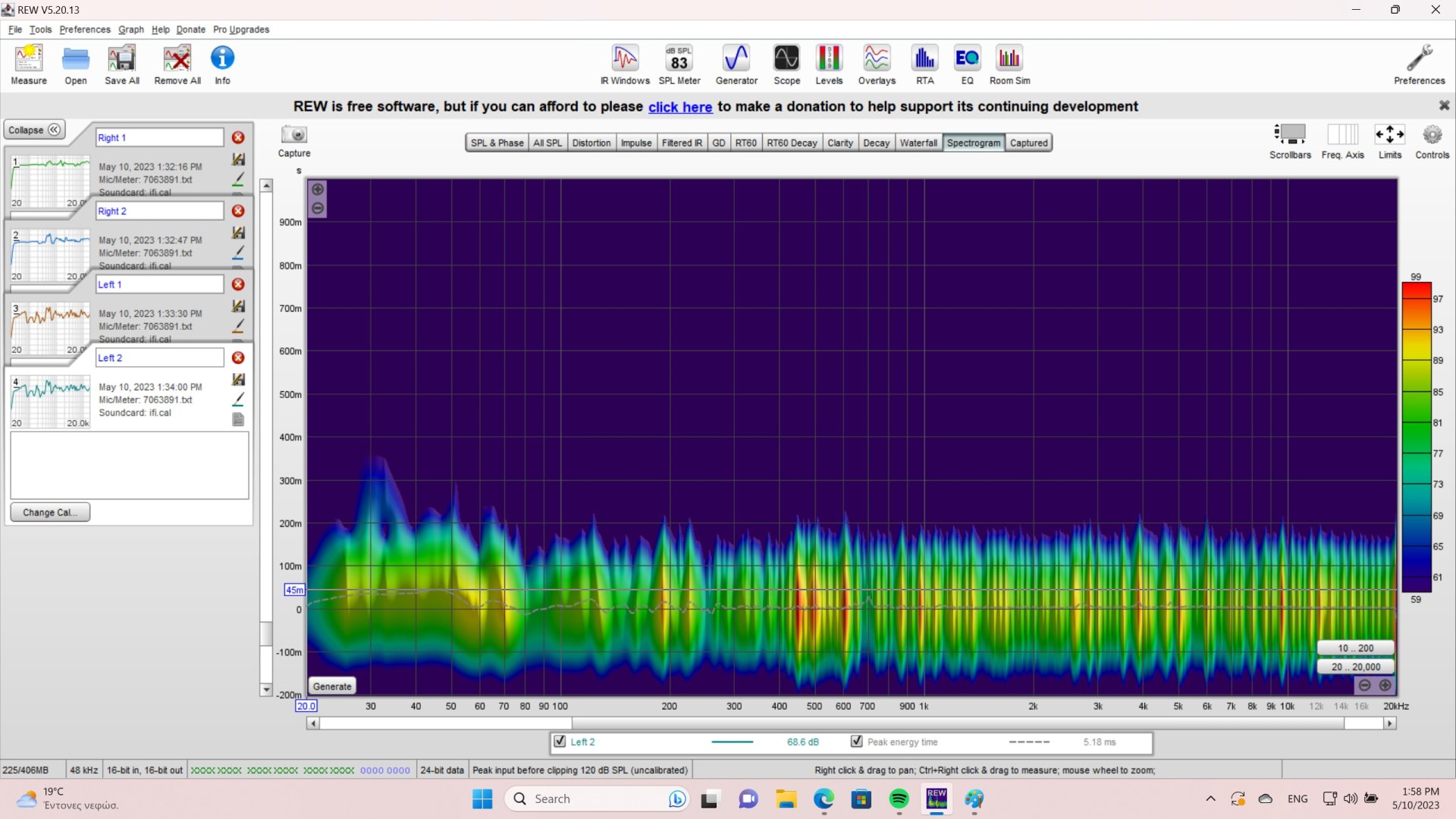The height and width of the screenshot is (819, 1456).
Task: Open spectrogram Controls gear
Action: click(1432, 141)
